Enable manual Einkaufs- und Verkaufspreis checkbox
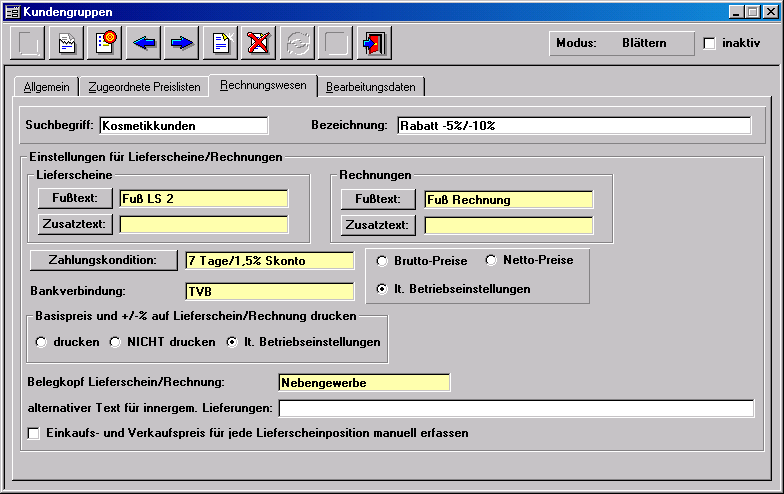784x494 pixels. click(x=34, y=434)
